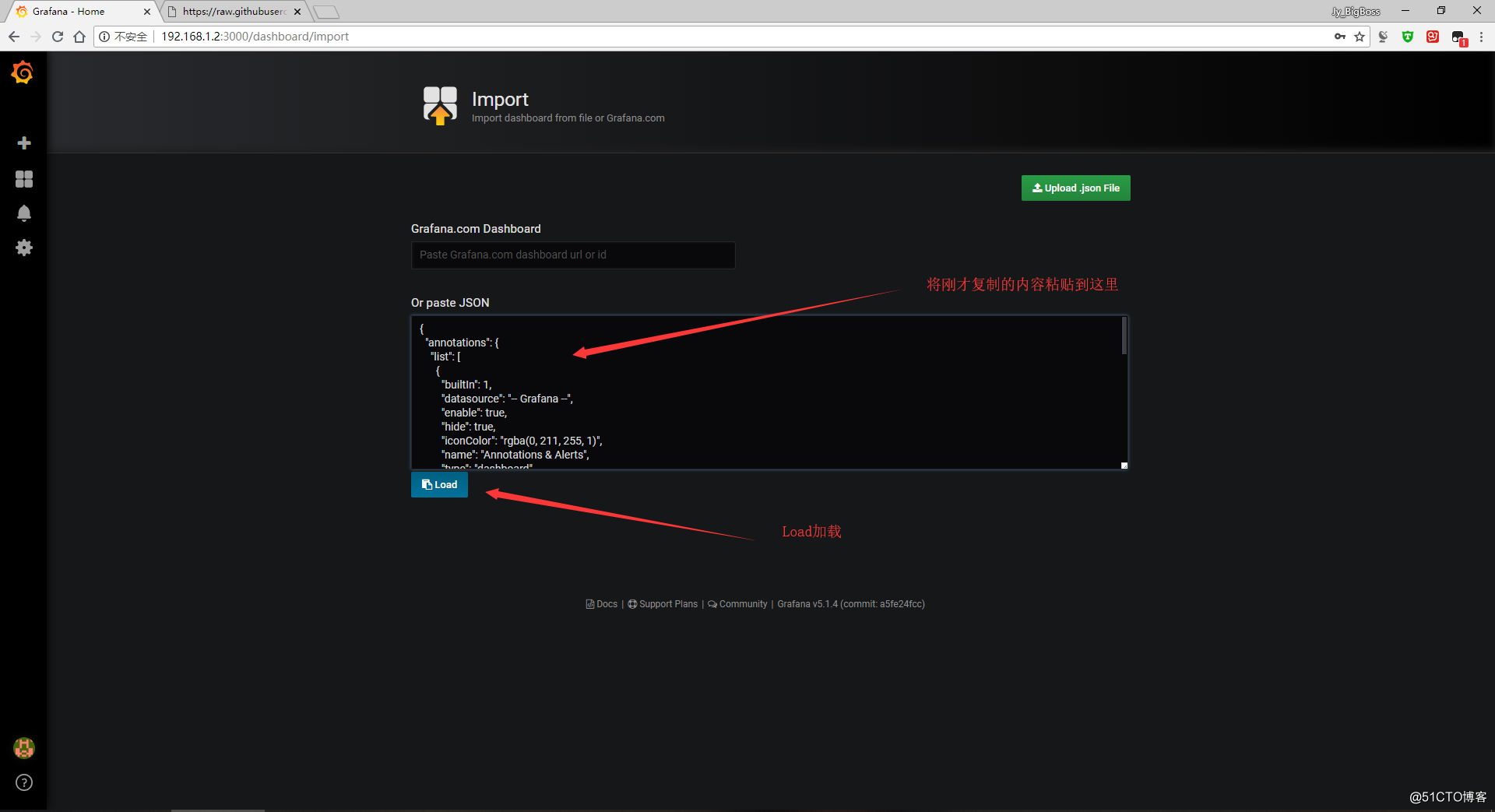Click Import dashboard from file subtitle
Image resolution: width=1495 pixels, height=812 pixels.
click(x=568, y=118)
